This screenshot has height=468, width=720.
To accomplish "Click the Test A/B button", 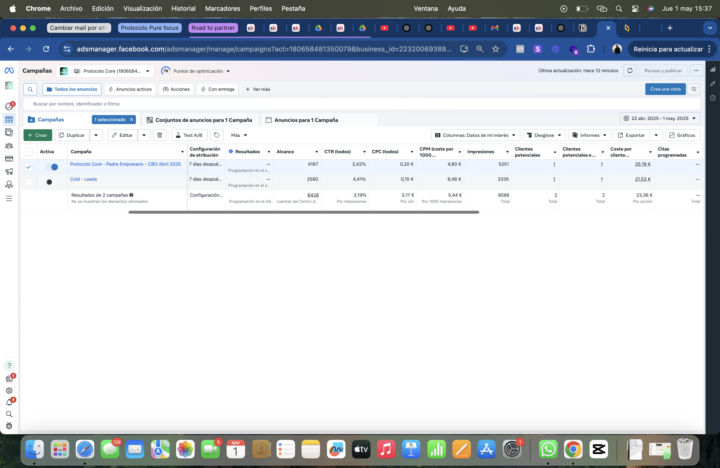I will (x=189, y=135).
